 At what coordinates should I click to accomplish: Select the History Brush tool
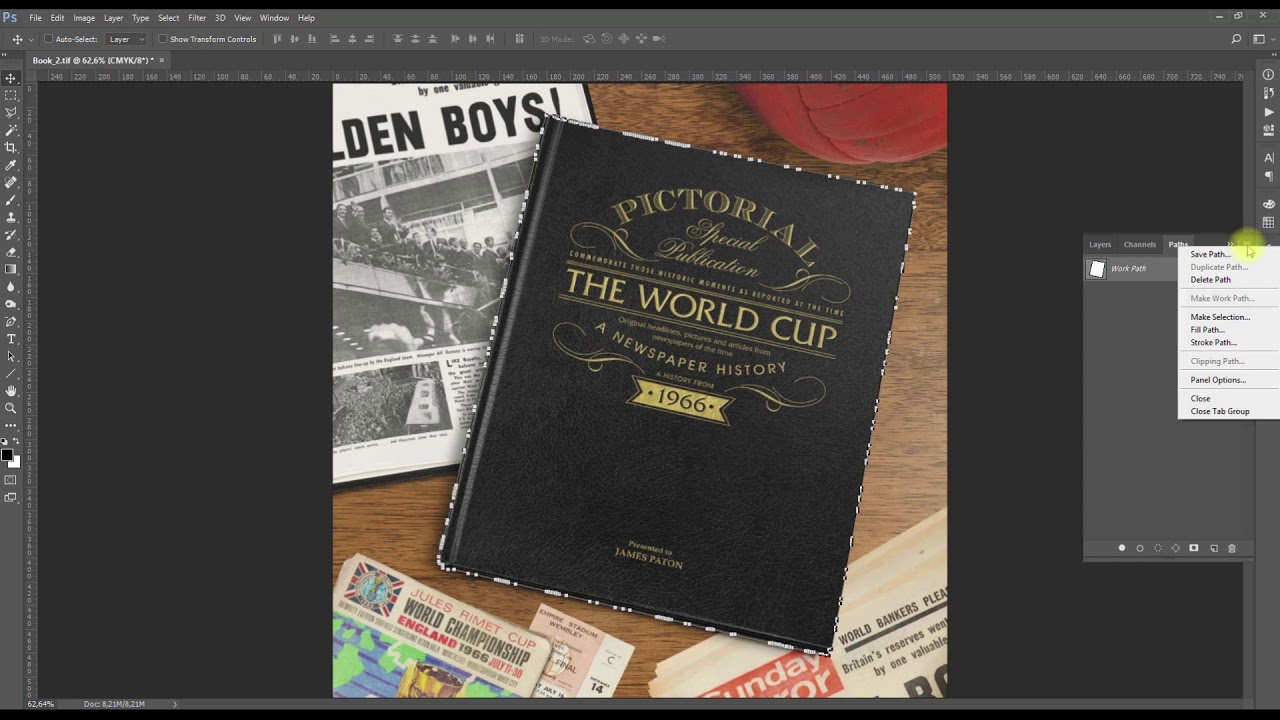[x=11, y=234]
